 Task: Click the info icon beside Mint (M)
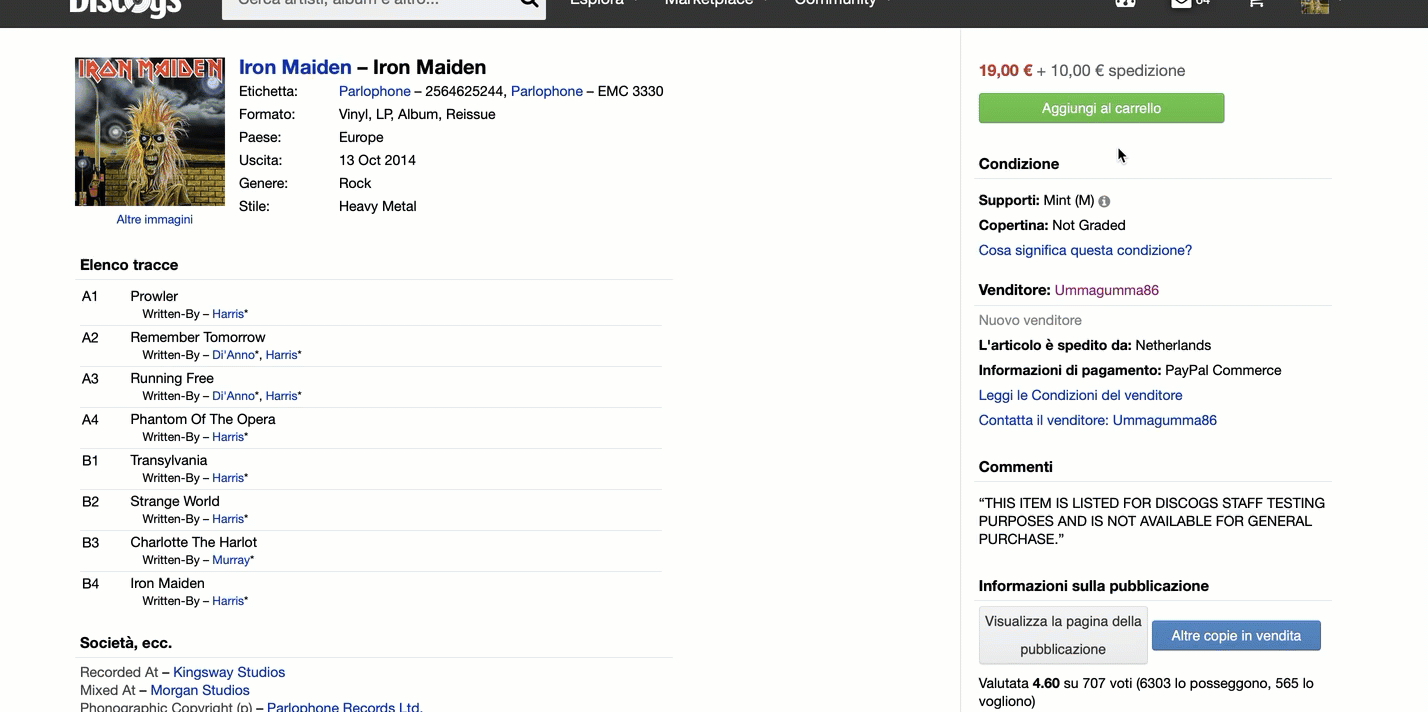coord(1104,201)
